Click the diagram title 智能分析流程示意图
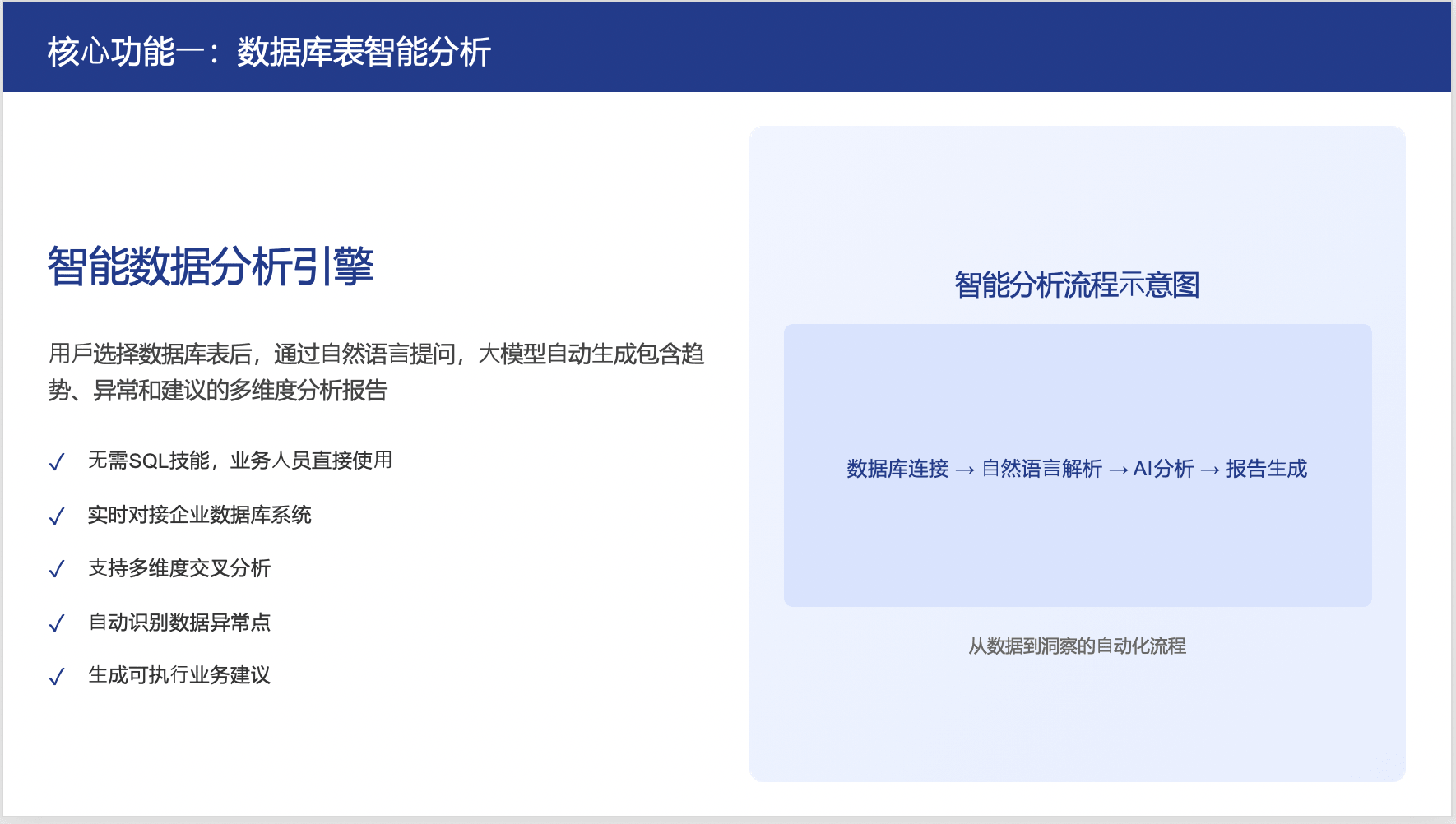 (x=1077, y=285)
